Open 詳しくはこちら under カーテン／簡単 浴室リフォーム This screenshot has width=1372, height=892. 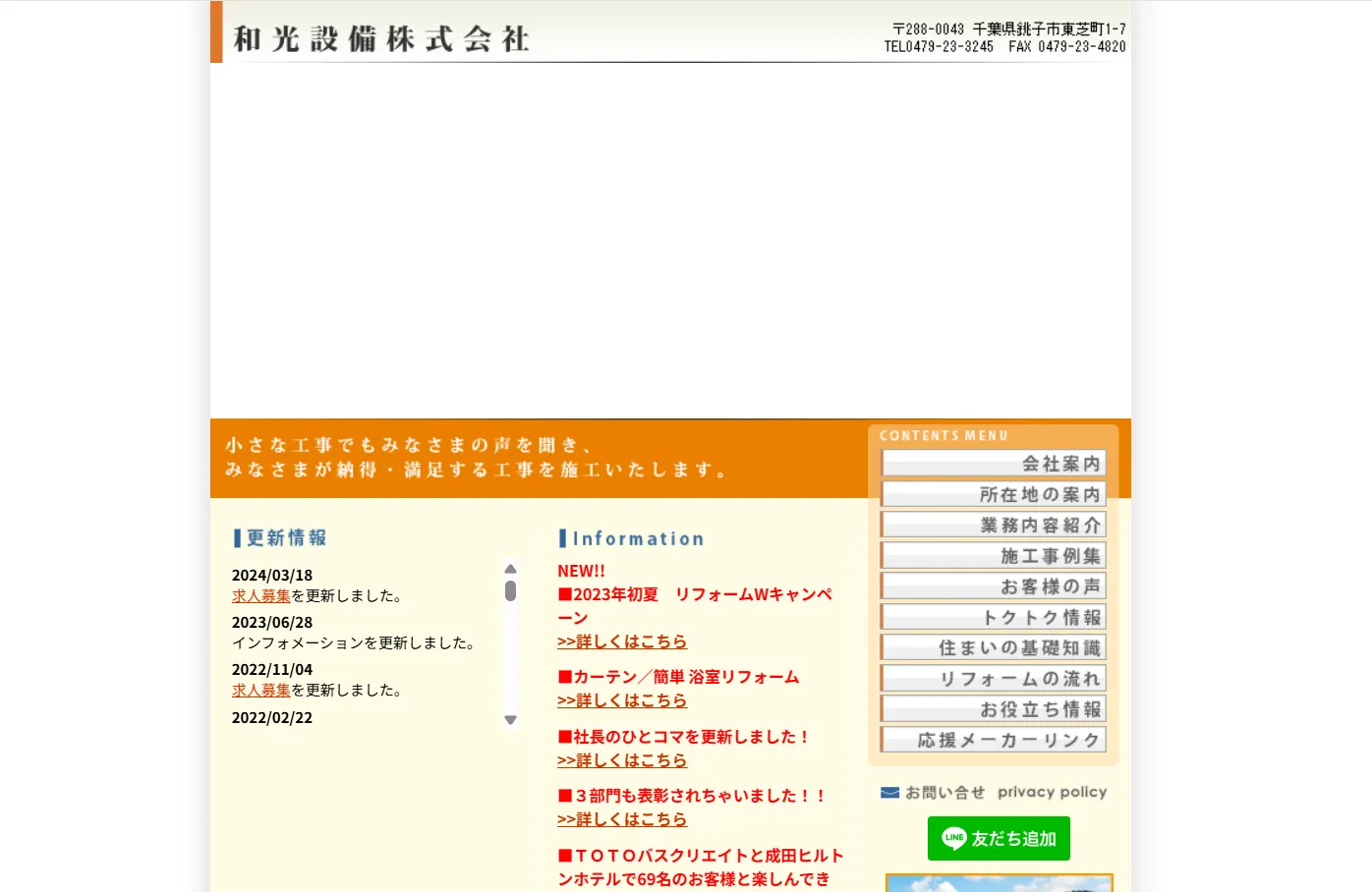pyautogui.click(x=622, y=700)
